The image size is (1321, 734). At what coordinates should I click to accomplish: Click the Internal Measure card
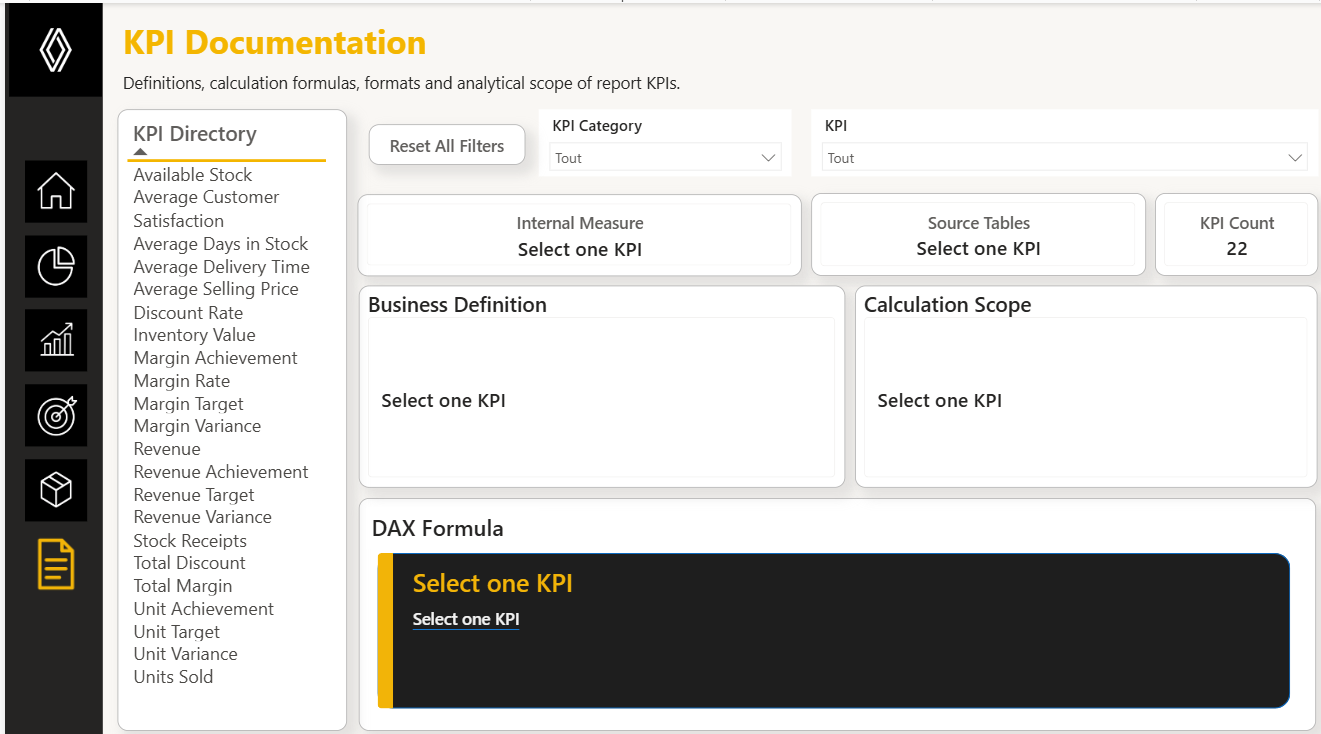click(x=580, y=236)
